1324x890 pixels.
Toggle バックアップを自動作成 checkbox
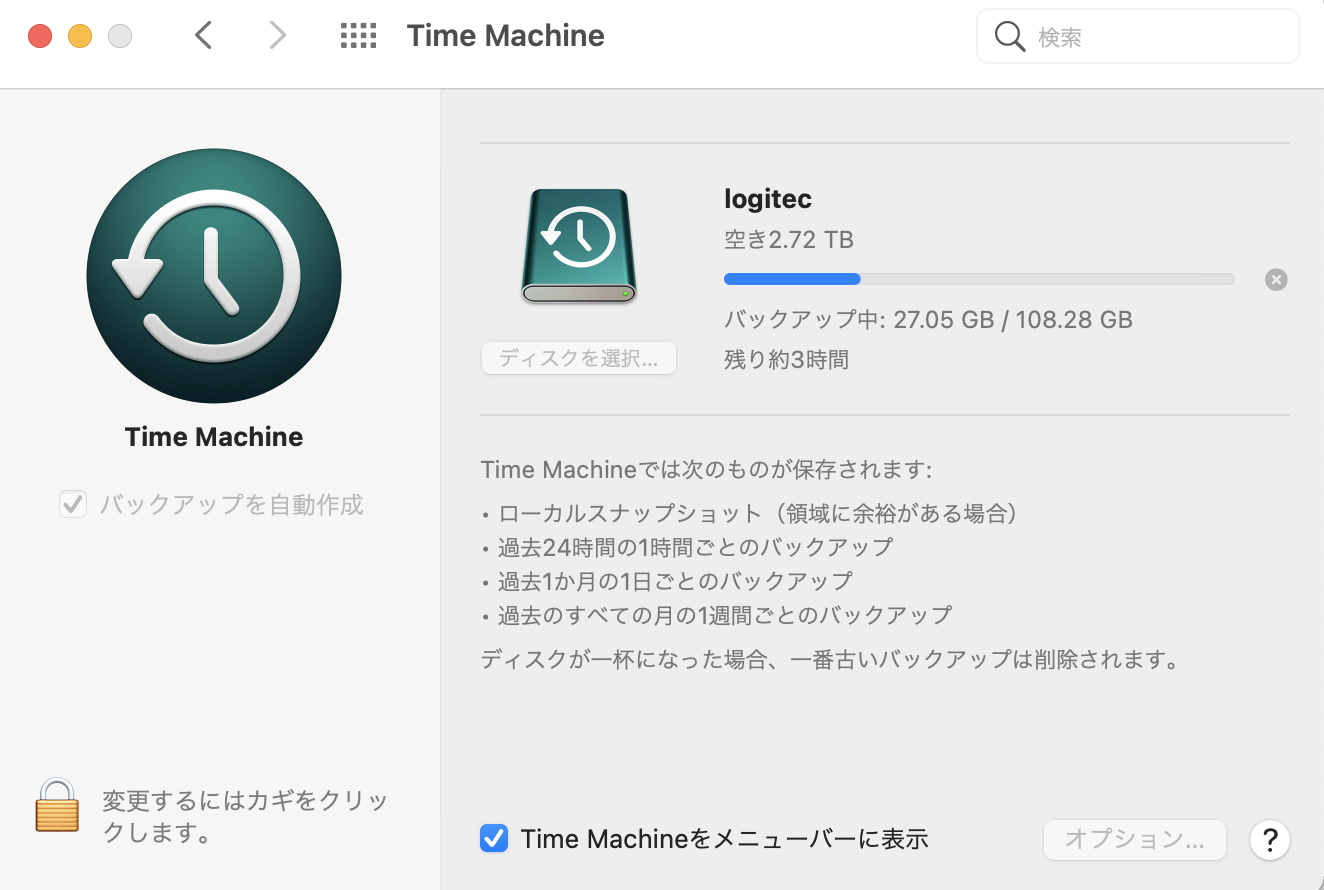click(x=73, y=504)
